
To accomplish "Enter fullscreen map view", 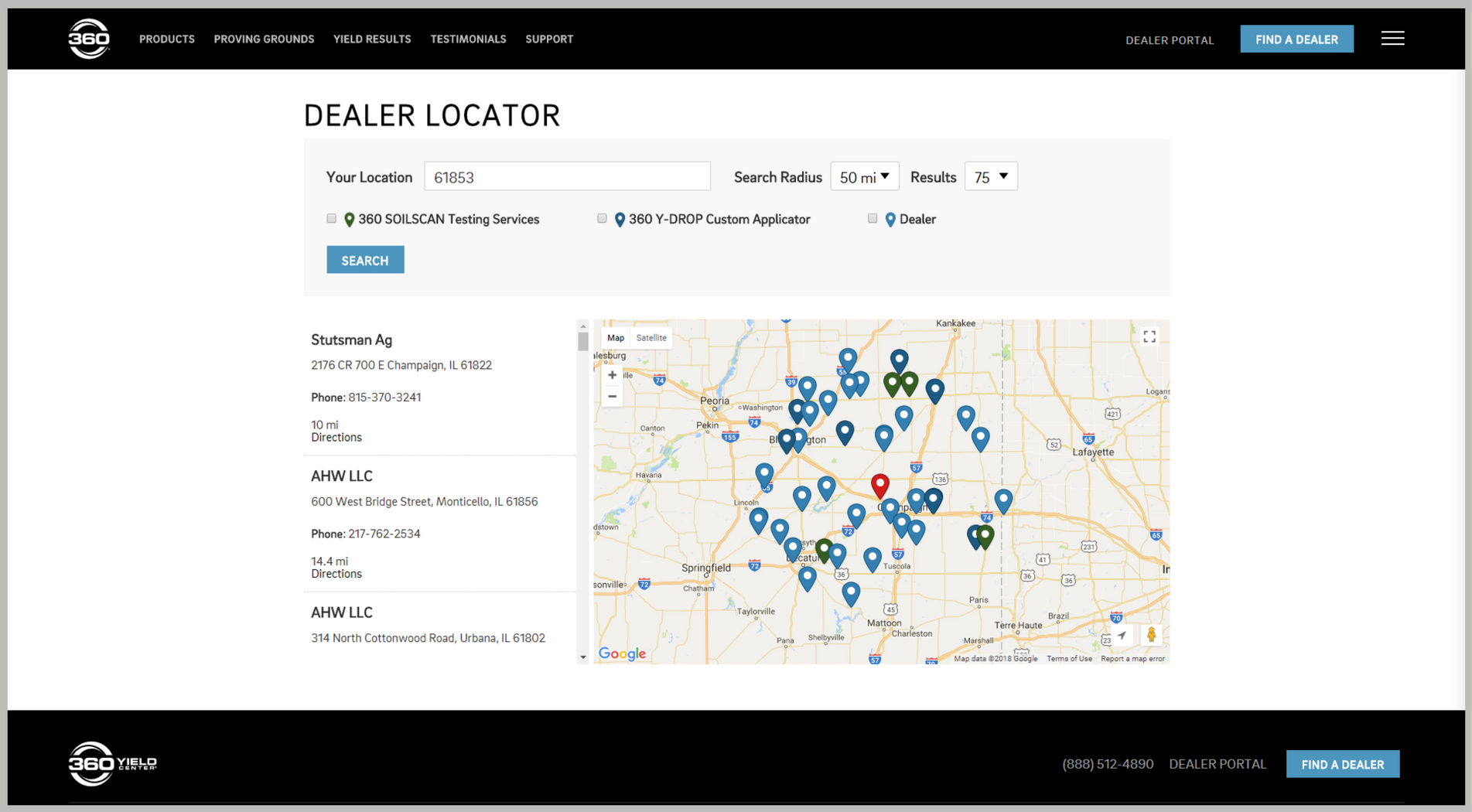I will (1149, 336).
